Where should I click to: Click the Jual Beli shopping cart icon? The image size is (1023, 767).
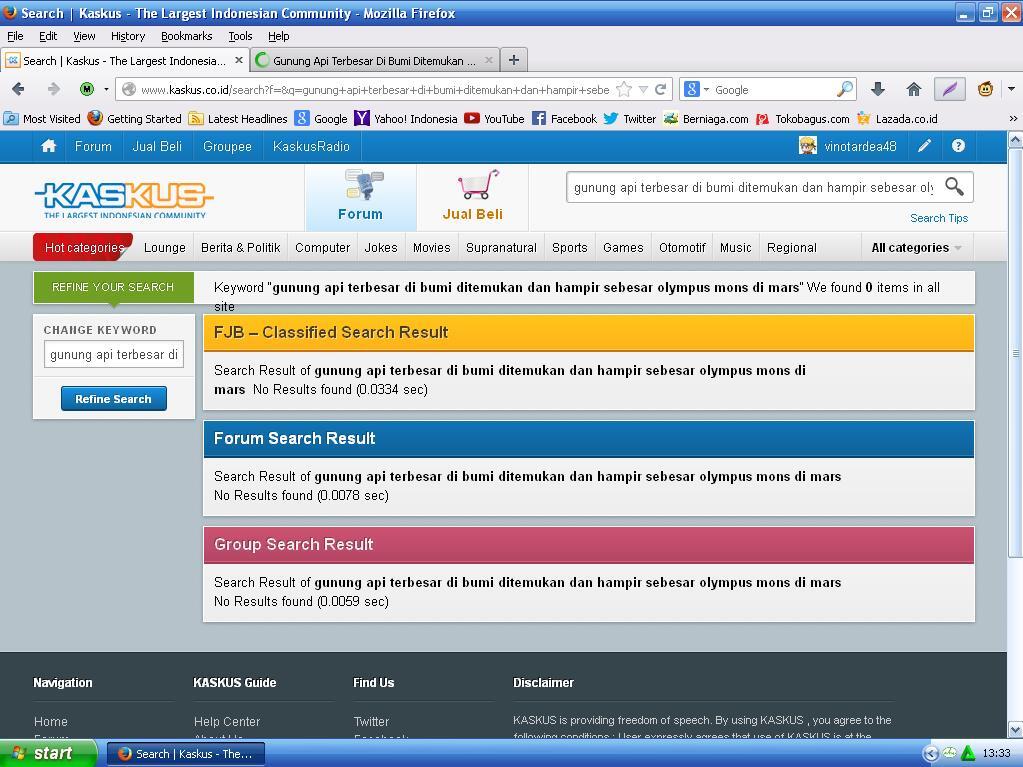pyautogui.click(x=478, y=185)
